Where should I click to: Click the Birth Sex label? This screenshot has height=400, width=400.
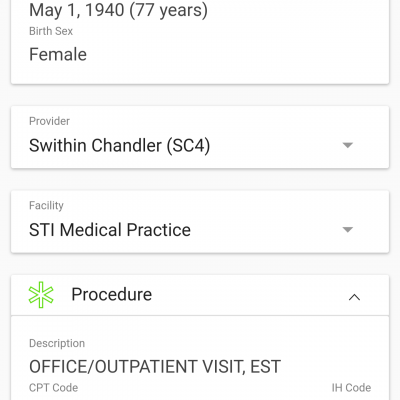[x=51, y=31]
